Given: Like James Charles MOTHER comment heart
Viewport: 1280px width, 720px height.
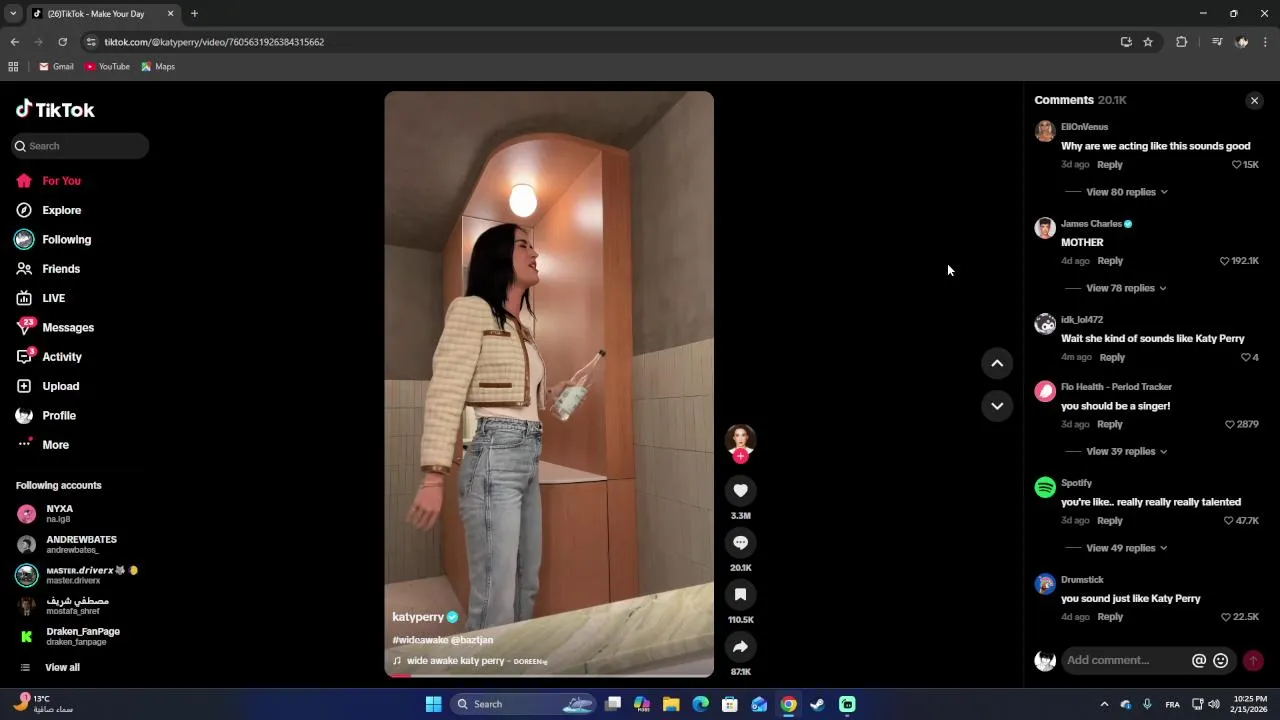Looking at the screenshot, I should pos(1224,261).
